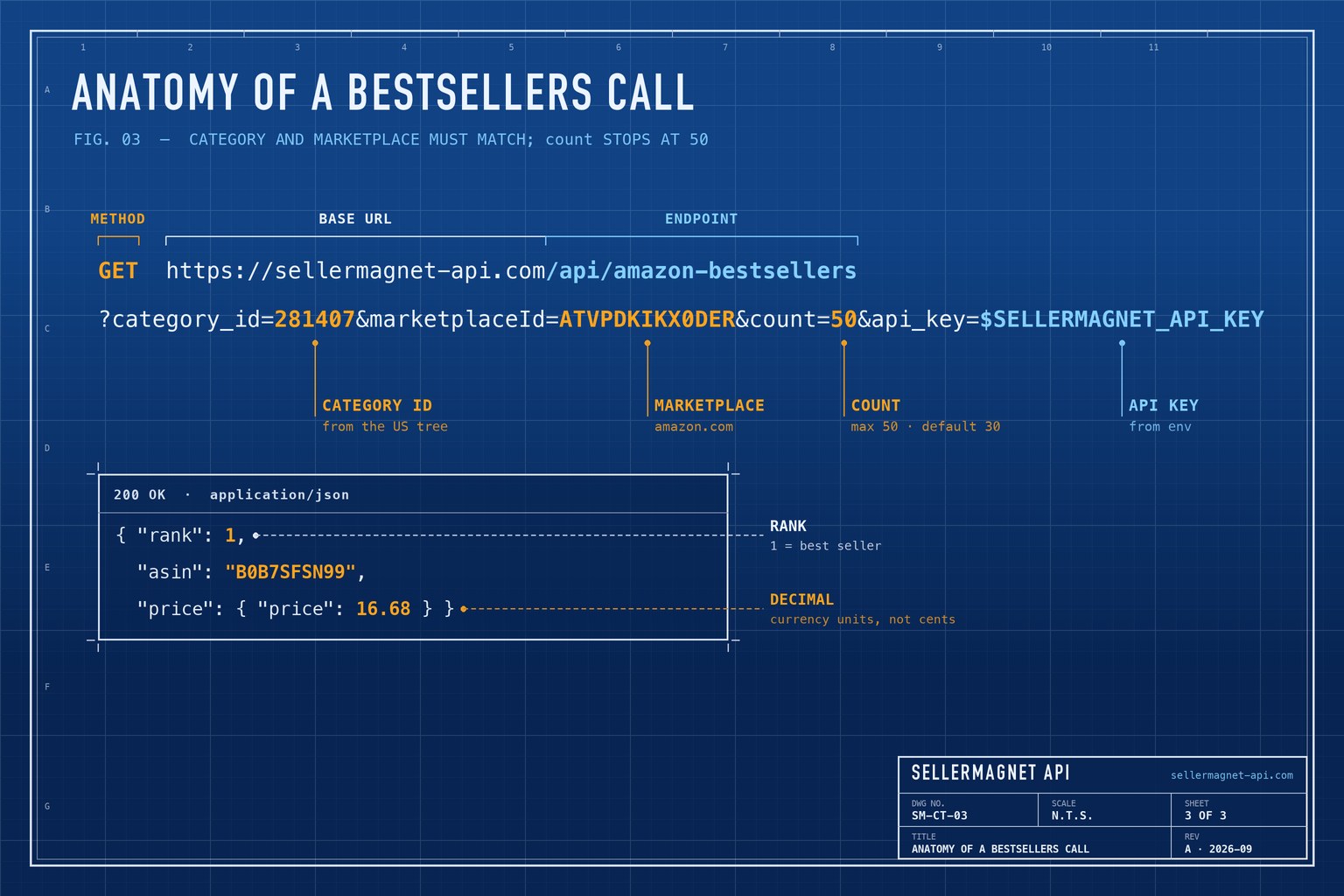This screenshot has width=1344, height=896.
Task: Click the base URL 'https://sellermagnet-api.com'
Action: (x=355, y=270)
